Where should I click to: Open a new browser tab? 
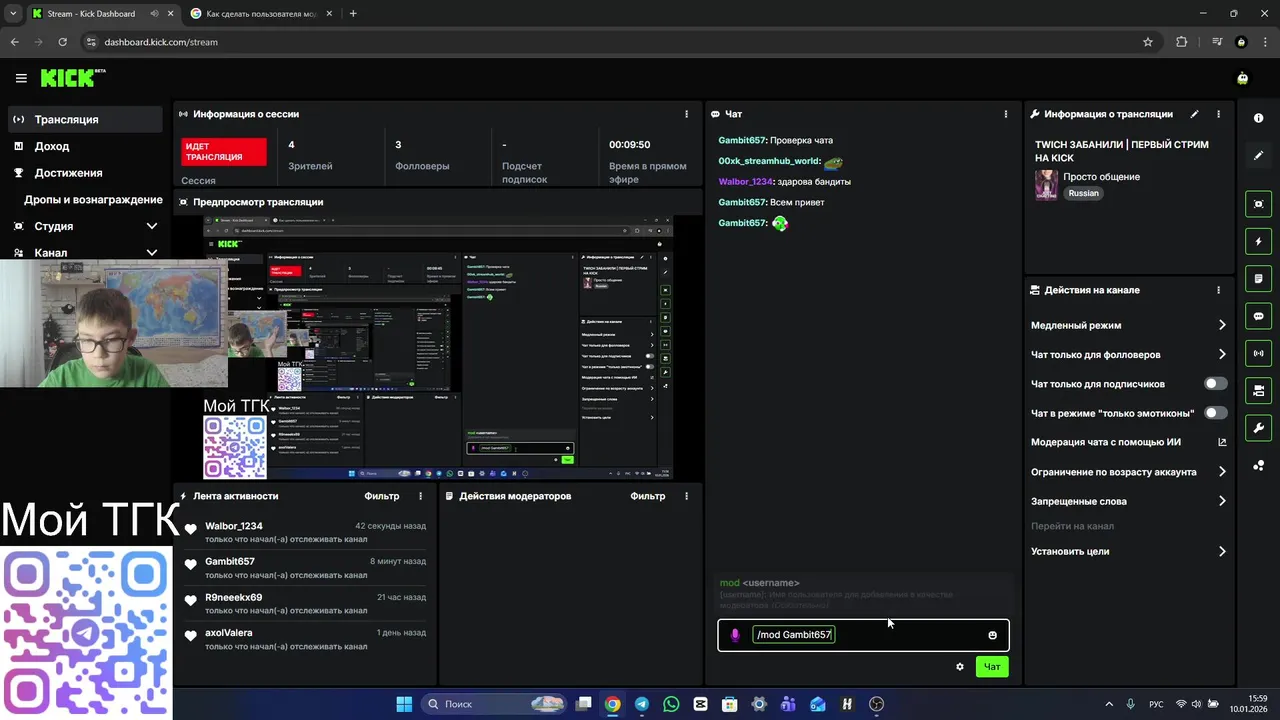click(353, 14)
